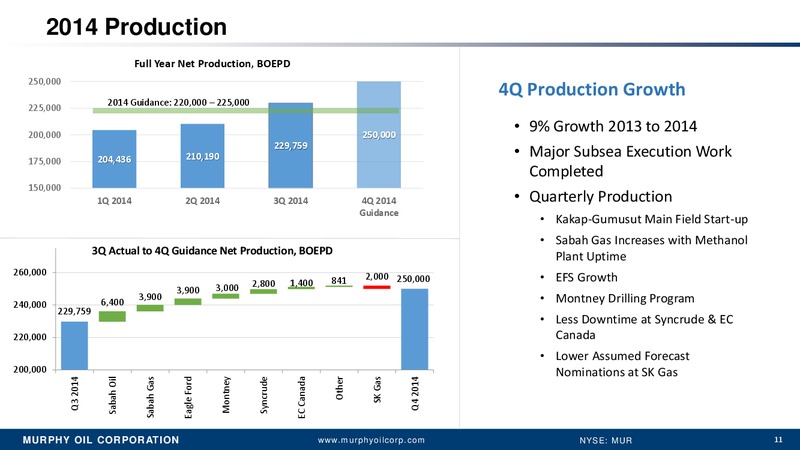Click the slide page number 11

(x=778, y=440)
